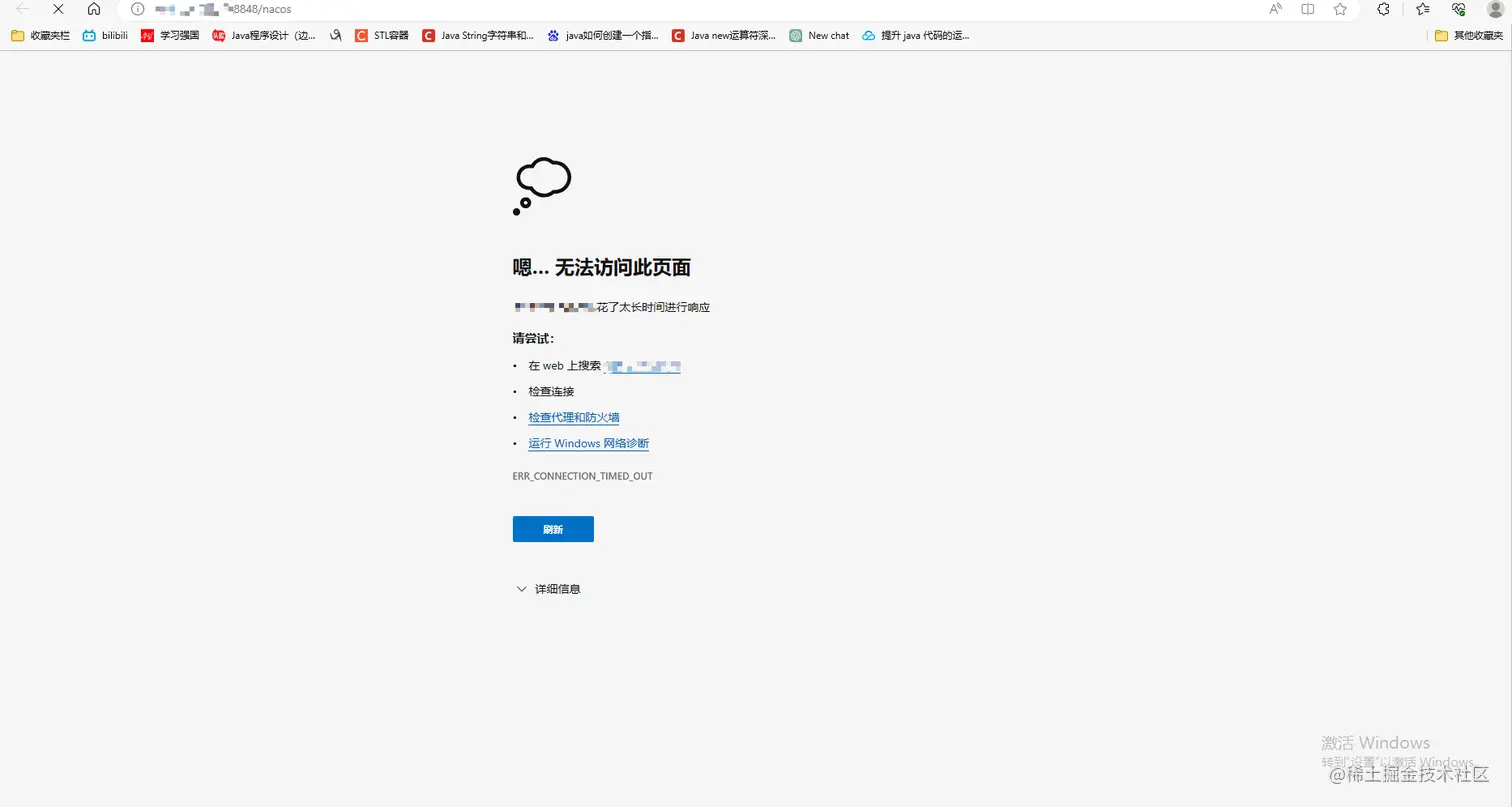Image resolution: width=1512 pixels, height=807 pixels.
Task: Click the 刷新 refresh button
Action: point(553,529)
